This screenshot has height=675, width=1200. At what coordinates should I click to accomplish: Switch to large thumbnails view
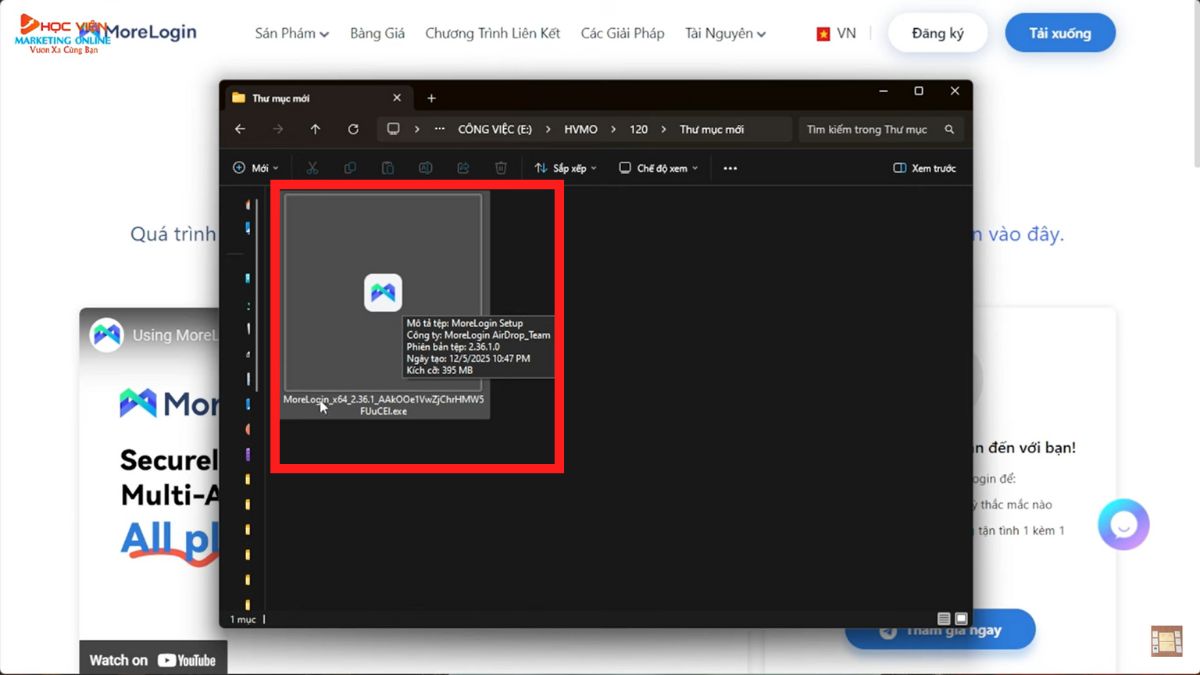tap(961, 619)
